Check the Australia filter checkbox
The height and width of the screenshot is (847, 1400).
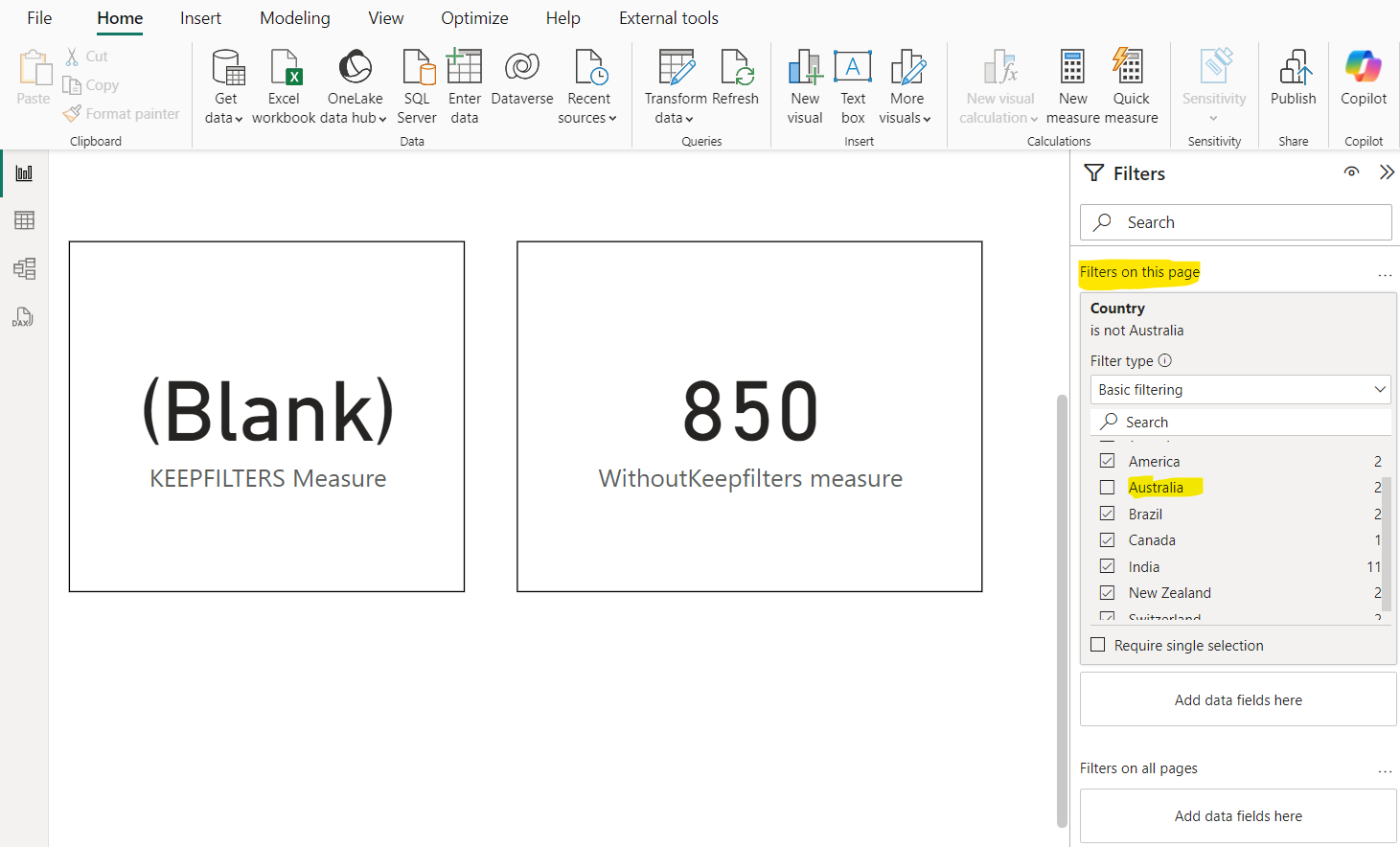1107,487
